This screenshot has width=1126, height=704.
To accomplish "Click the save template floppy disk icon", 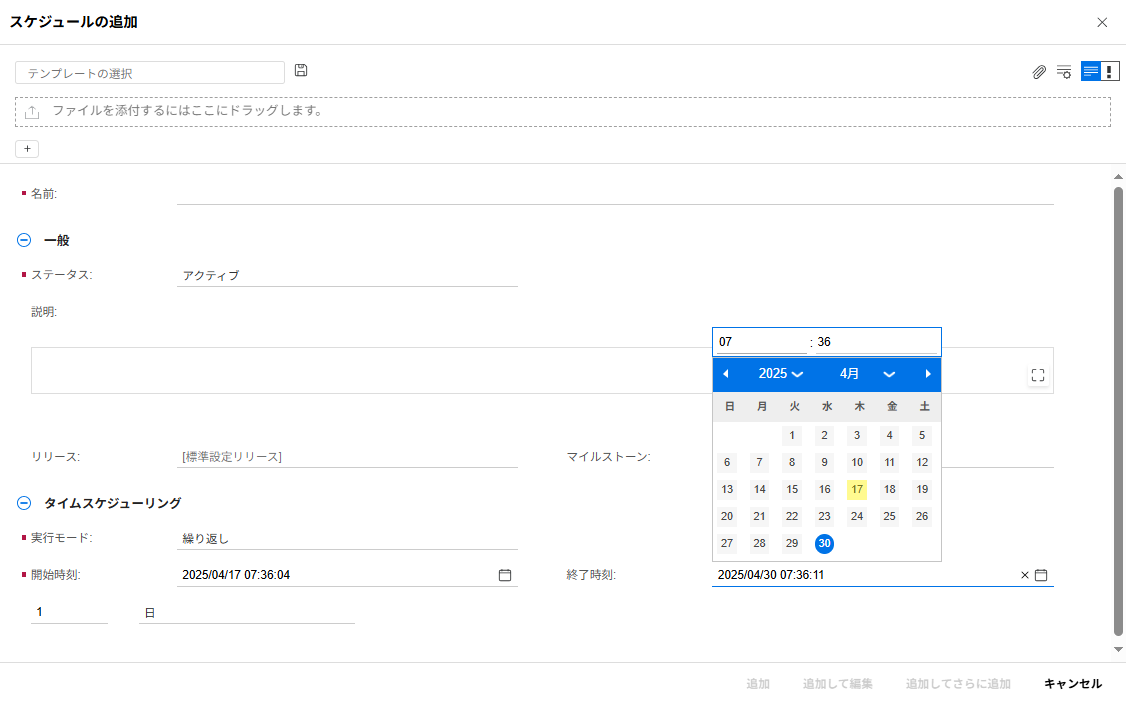I will point(301,70).
